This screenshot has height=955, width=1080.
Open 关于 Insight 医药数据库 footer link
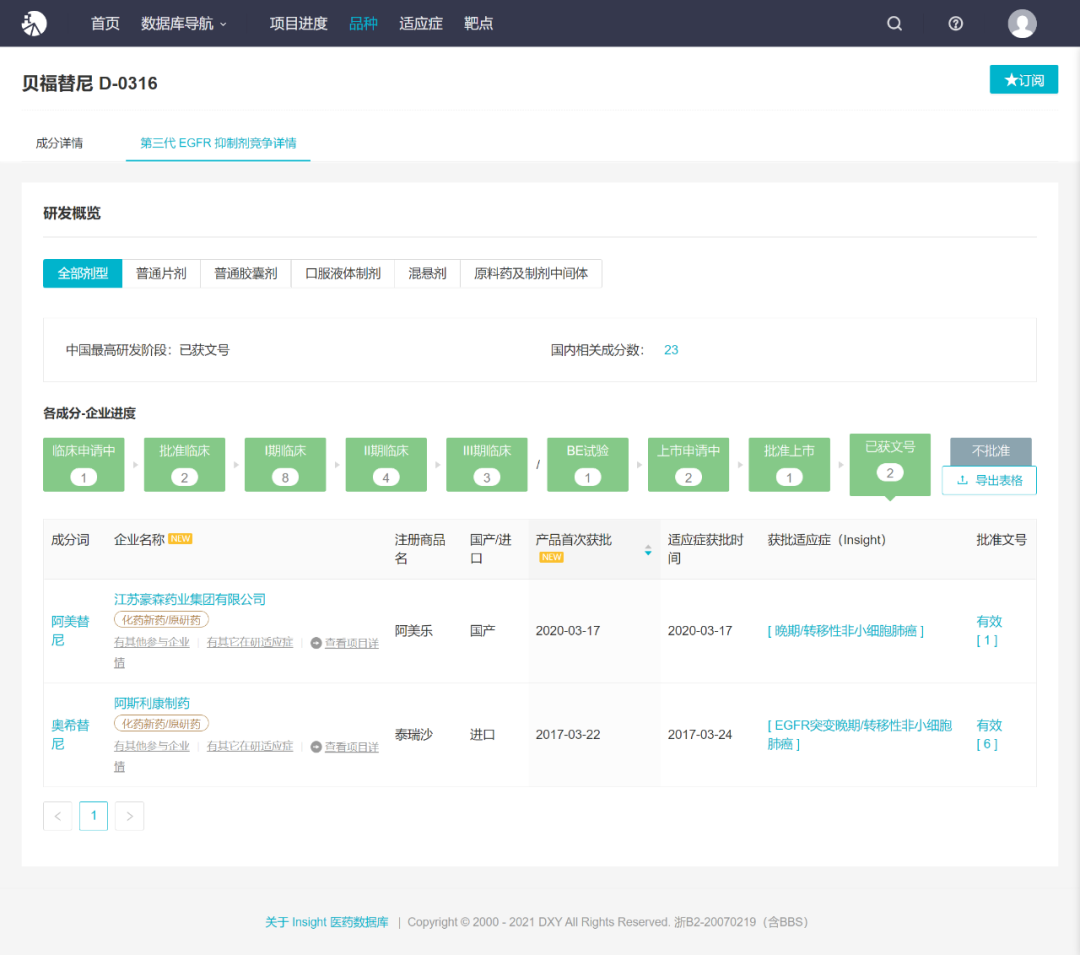(326, 922)
